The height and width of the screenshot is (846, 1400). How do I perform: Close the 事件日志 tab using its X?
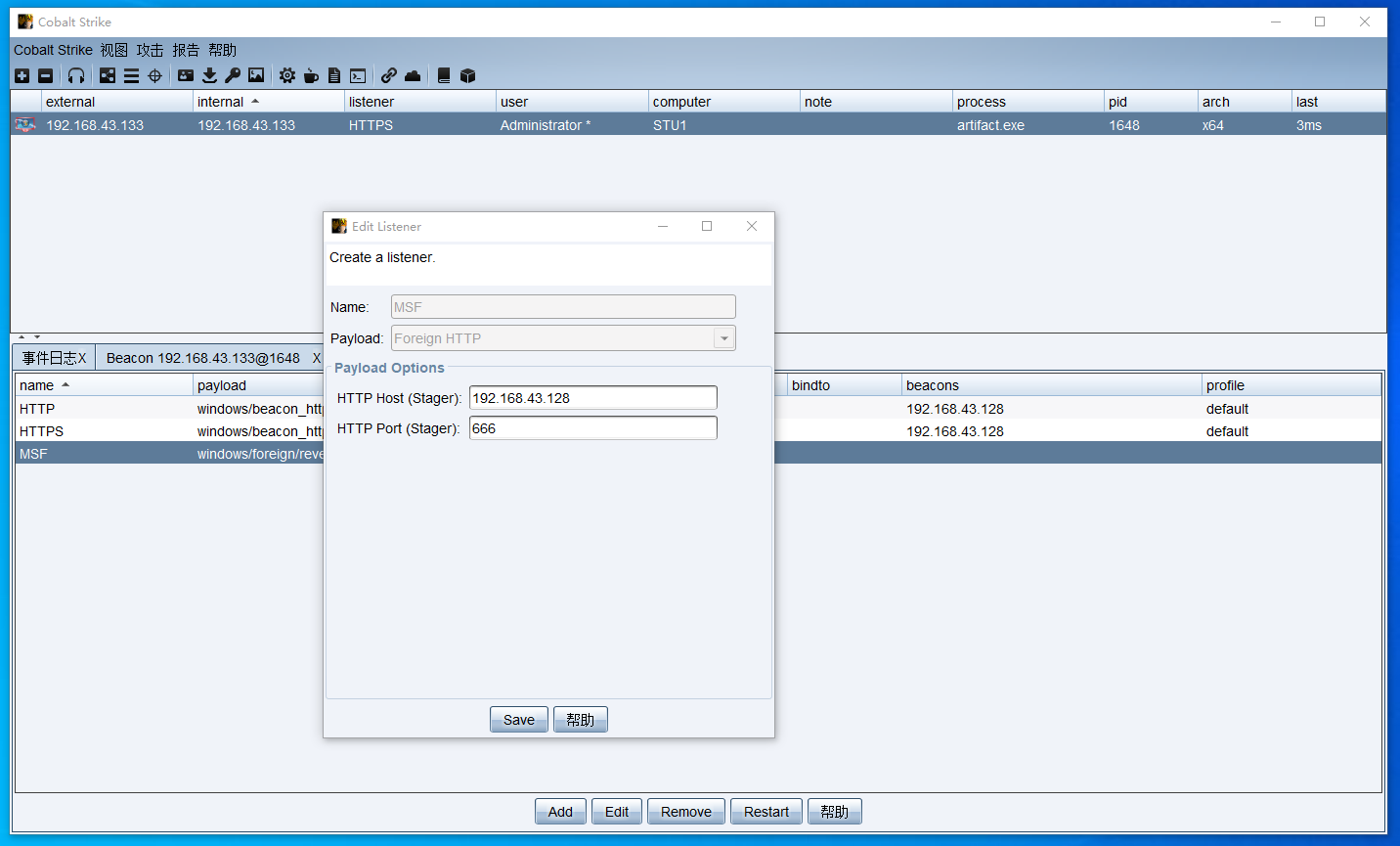(82, 358)
